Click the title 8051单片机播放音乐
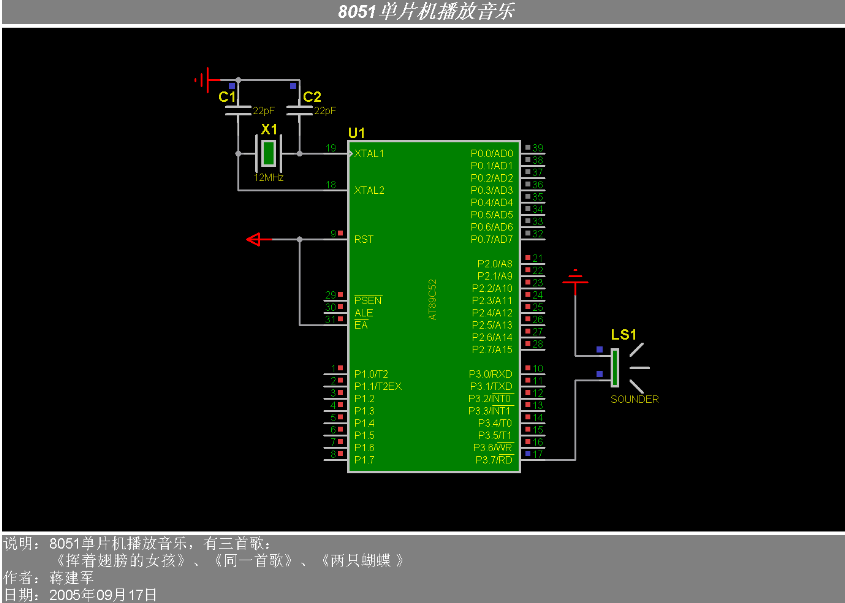 426,11
